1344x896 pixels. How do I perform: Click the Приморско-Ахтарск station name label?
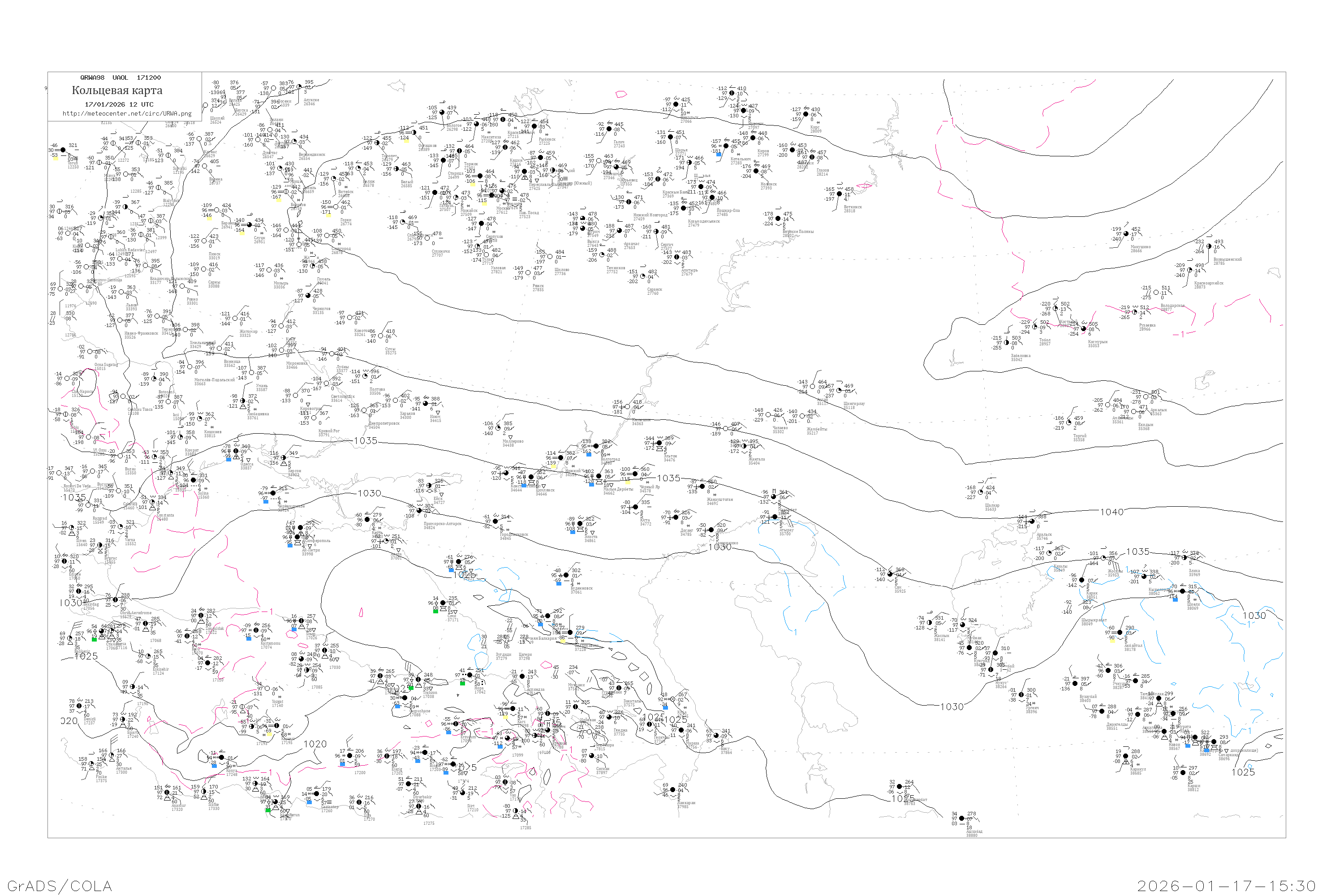[442, 523]
